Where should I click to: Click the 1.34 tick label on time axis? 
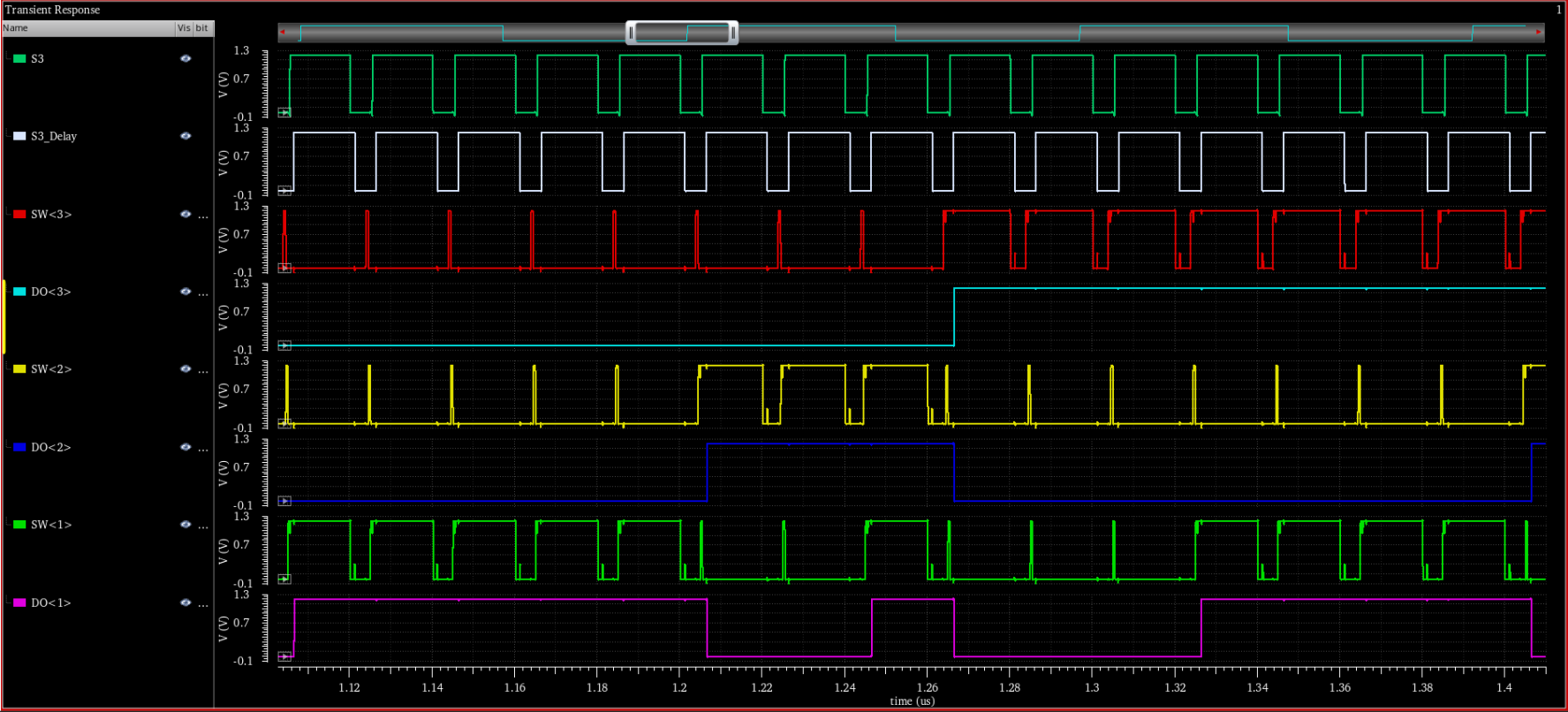coord(1257,687)
